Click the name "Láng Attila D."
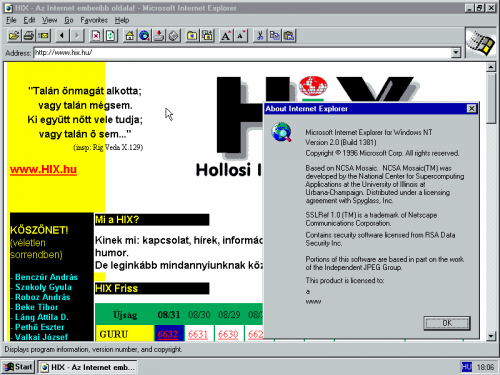Viewport: 500px width, 375px height. [x=42, y=317]
